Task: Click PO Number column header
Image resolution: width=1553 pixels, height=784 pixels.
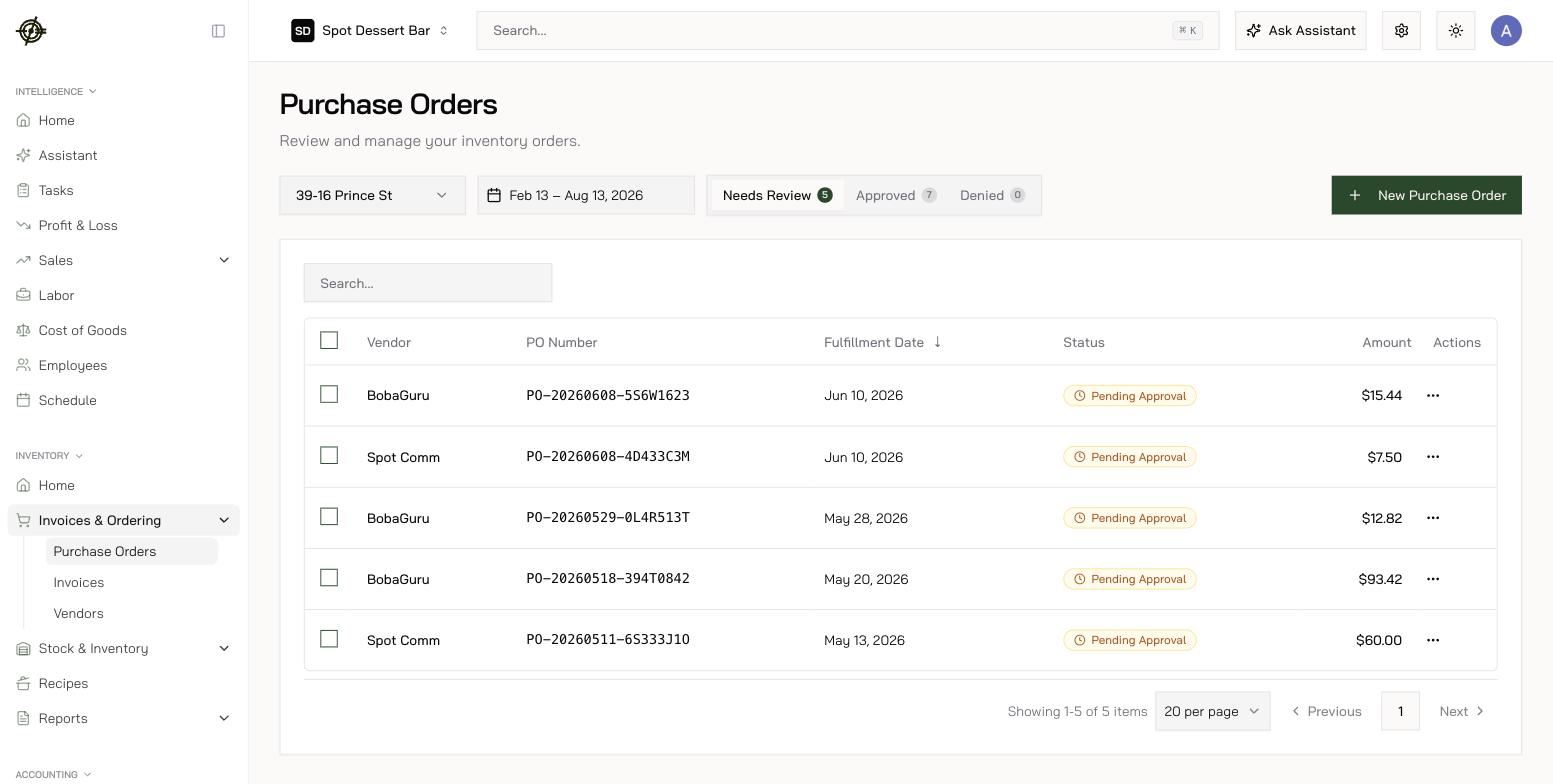Action: [x=561, y=342]
